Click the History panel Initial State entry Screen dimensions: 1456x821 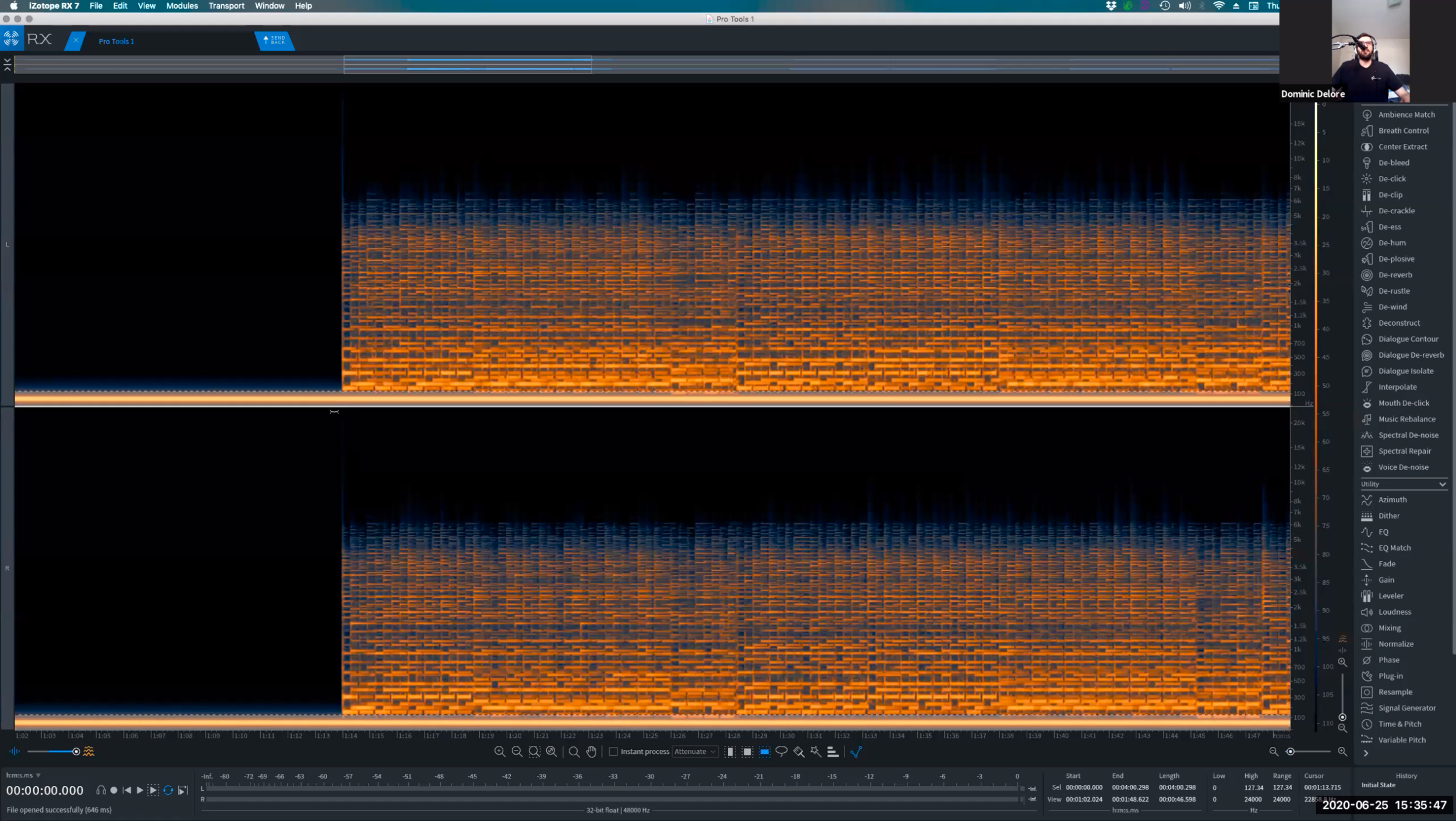[1377, 784]
